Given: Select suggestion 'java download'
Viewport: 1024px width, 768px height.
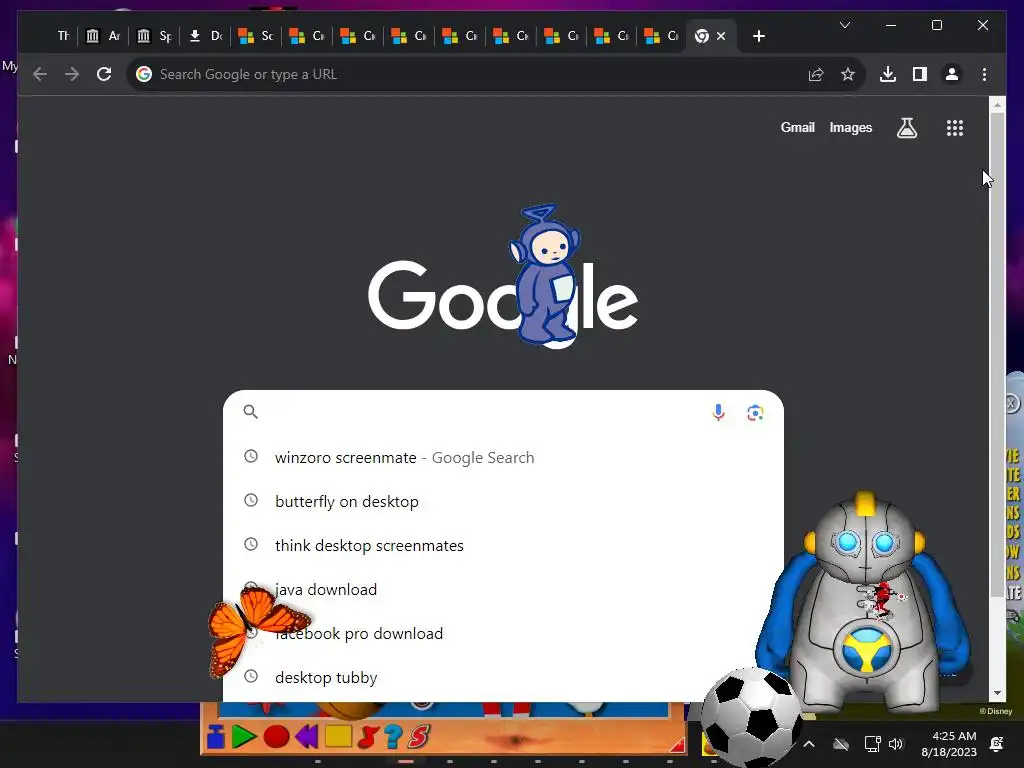Looking at the screenshot, I should click(x=503, y=590).
